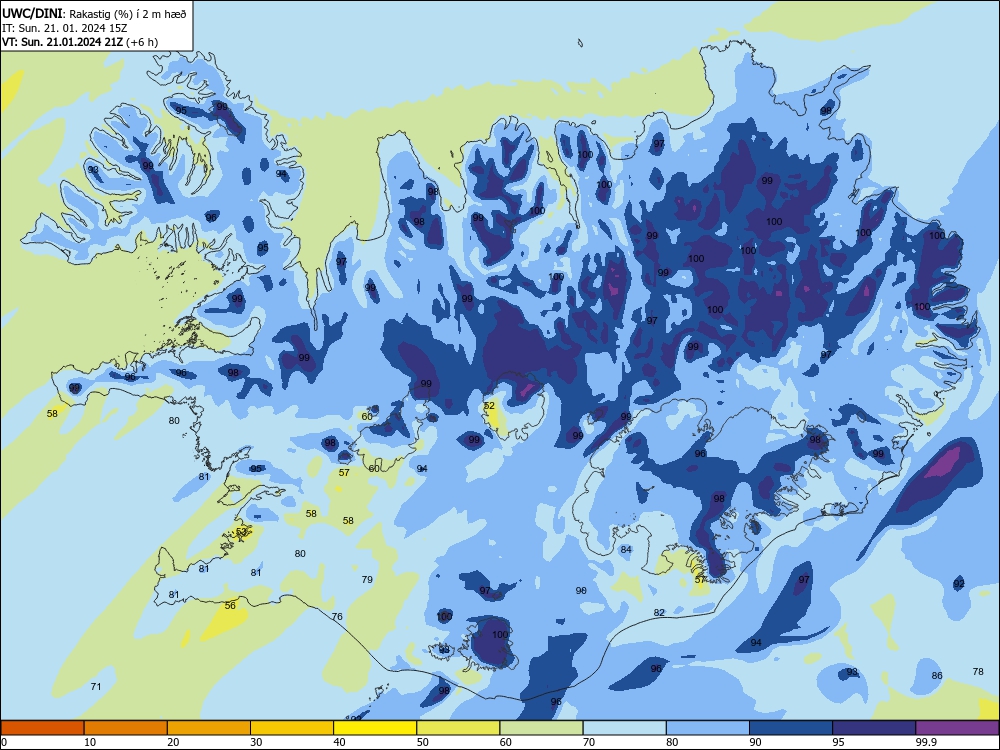
Task: Click the humidity value '84' on the map
Action: [626, 549]
